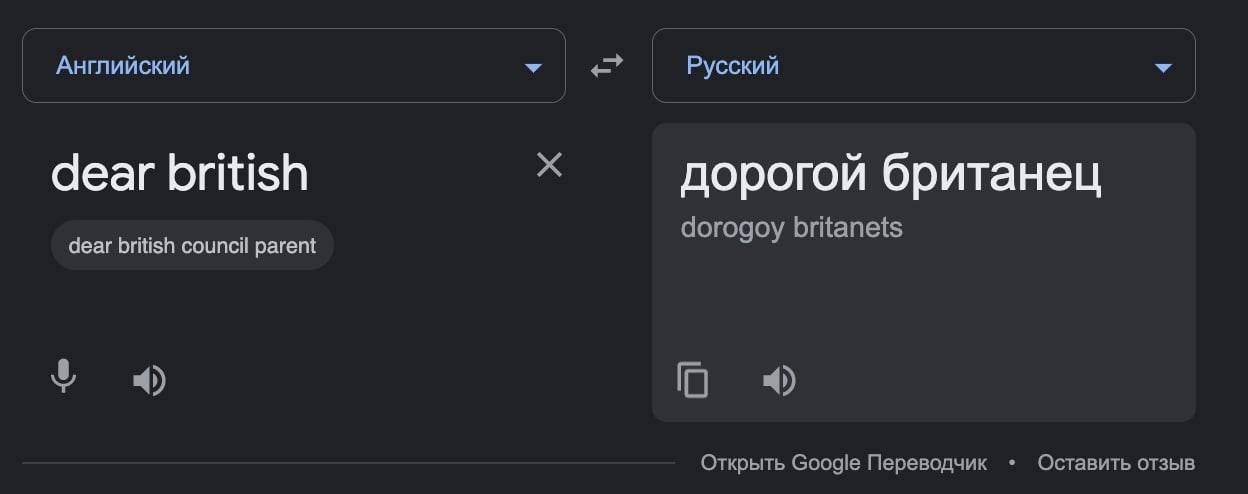Choose suggestion 'dear british council parent'
Image resolution: width=1248 pixels, height=494 pixels.
pos(192,245)
